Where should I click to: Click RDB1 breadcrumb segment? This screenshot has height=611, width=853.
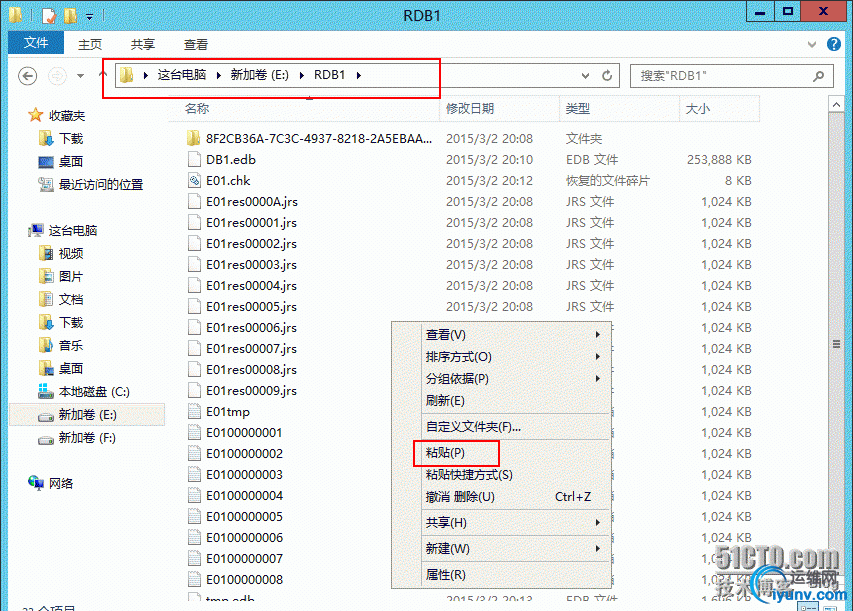coord(329,75)
